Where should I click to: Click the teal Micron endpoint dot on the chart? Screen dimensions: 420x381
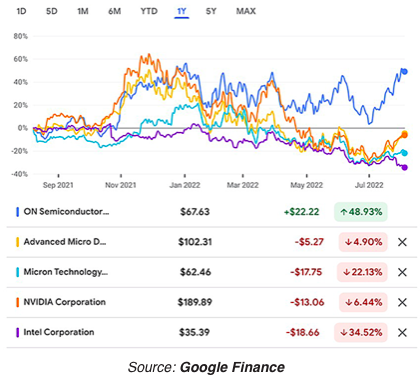[405, 153]
